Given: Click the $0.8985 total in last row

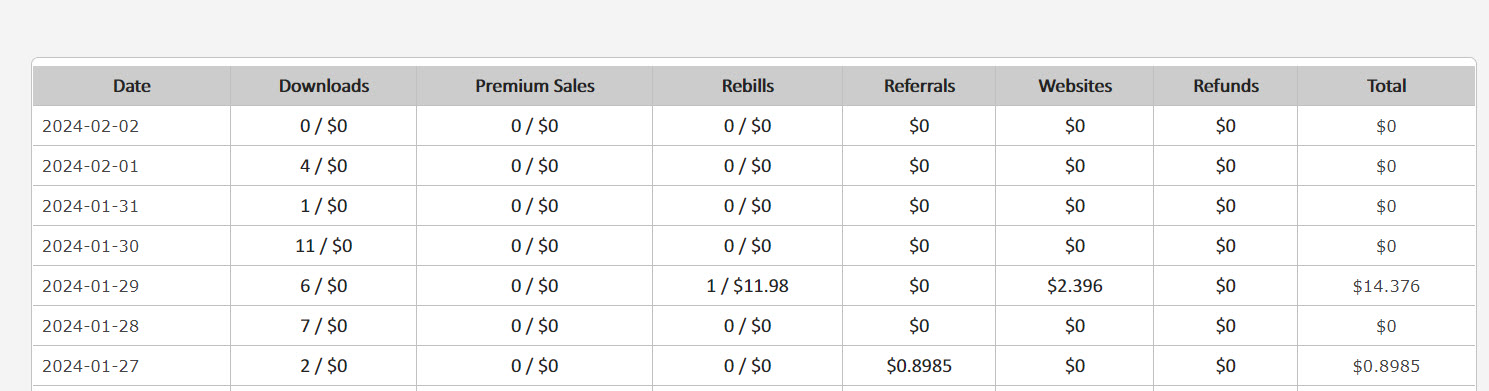Looking at the screenshot, I should 1386,366.
